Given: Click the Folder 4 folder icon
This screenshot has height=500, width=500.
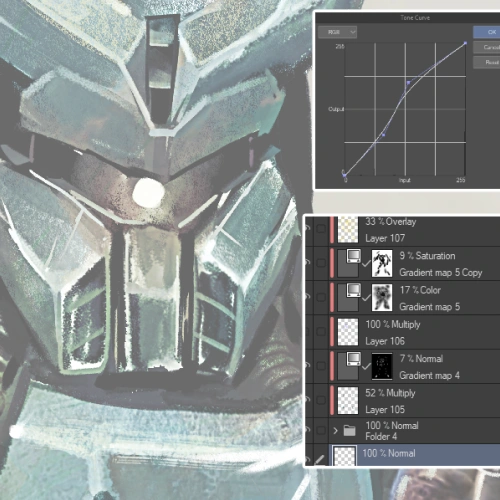Looking at the screenshot, I should (349, 430).
